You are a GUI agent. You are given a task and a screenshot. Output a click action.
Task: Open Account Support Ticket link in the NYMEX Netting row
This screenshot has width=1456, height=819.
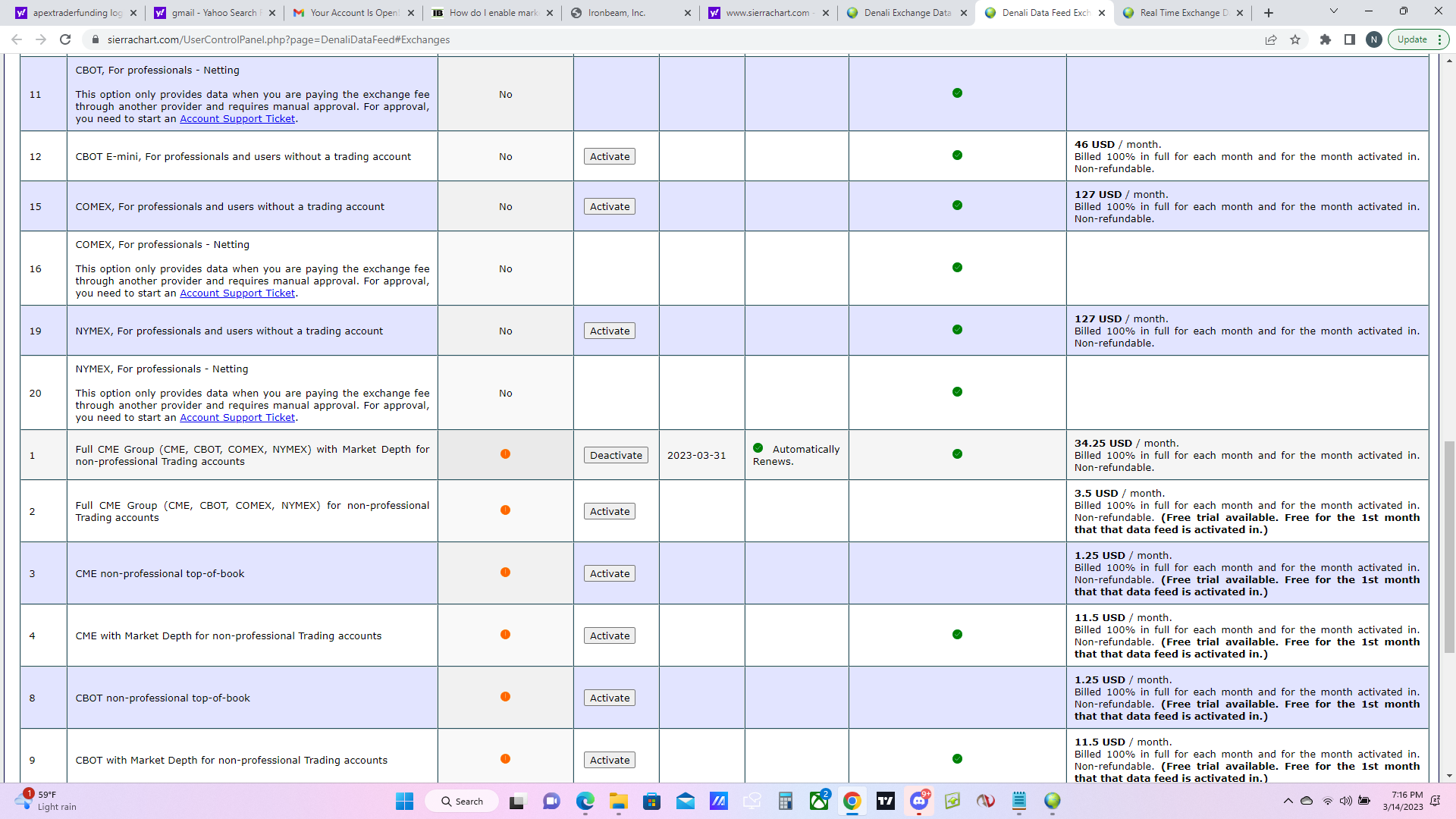237,417
